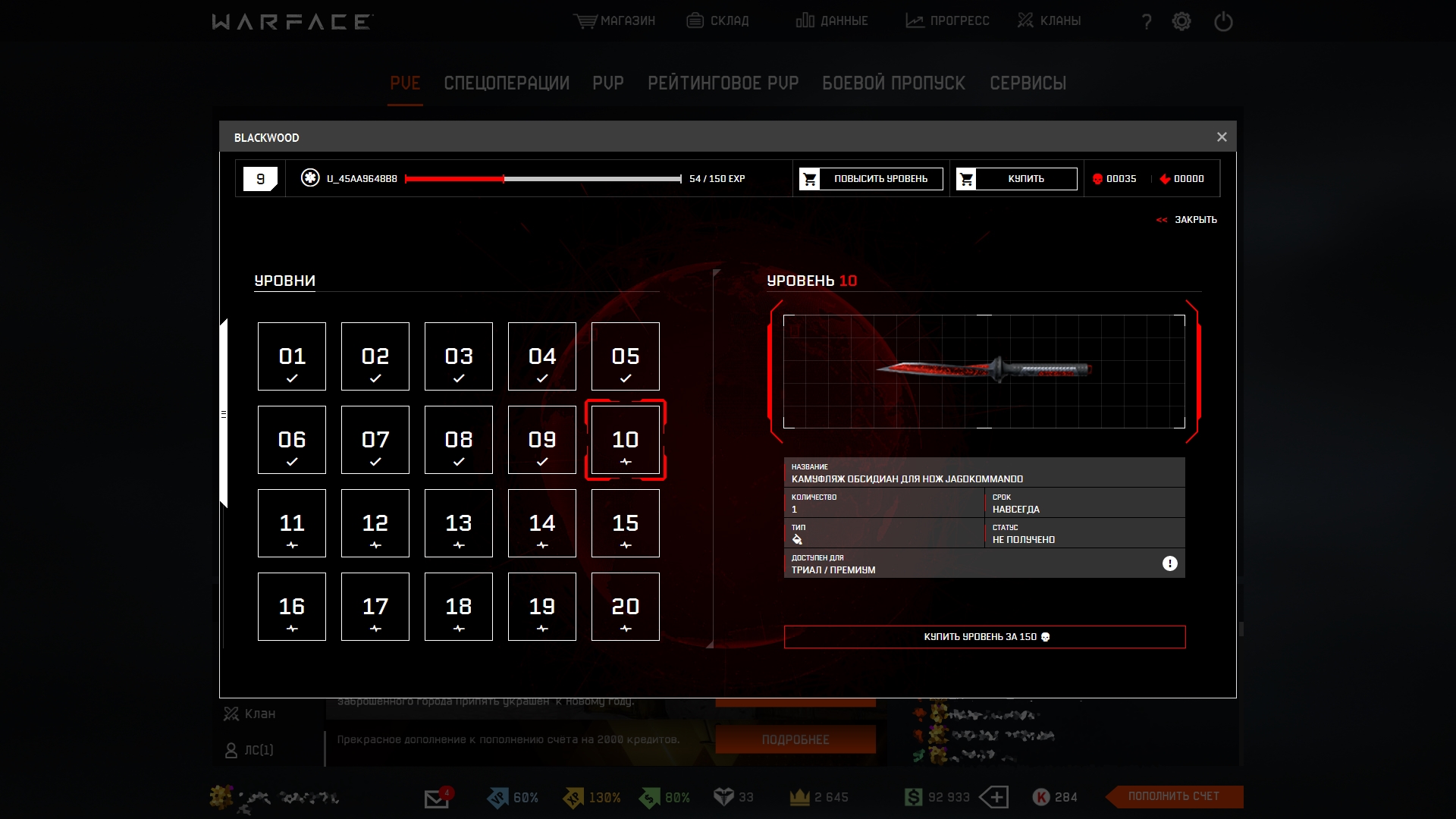Open the Склад inventory icon
This screenshot has height=819, width=1456.
click(695, 20)
